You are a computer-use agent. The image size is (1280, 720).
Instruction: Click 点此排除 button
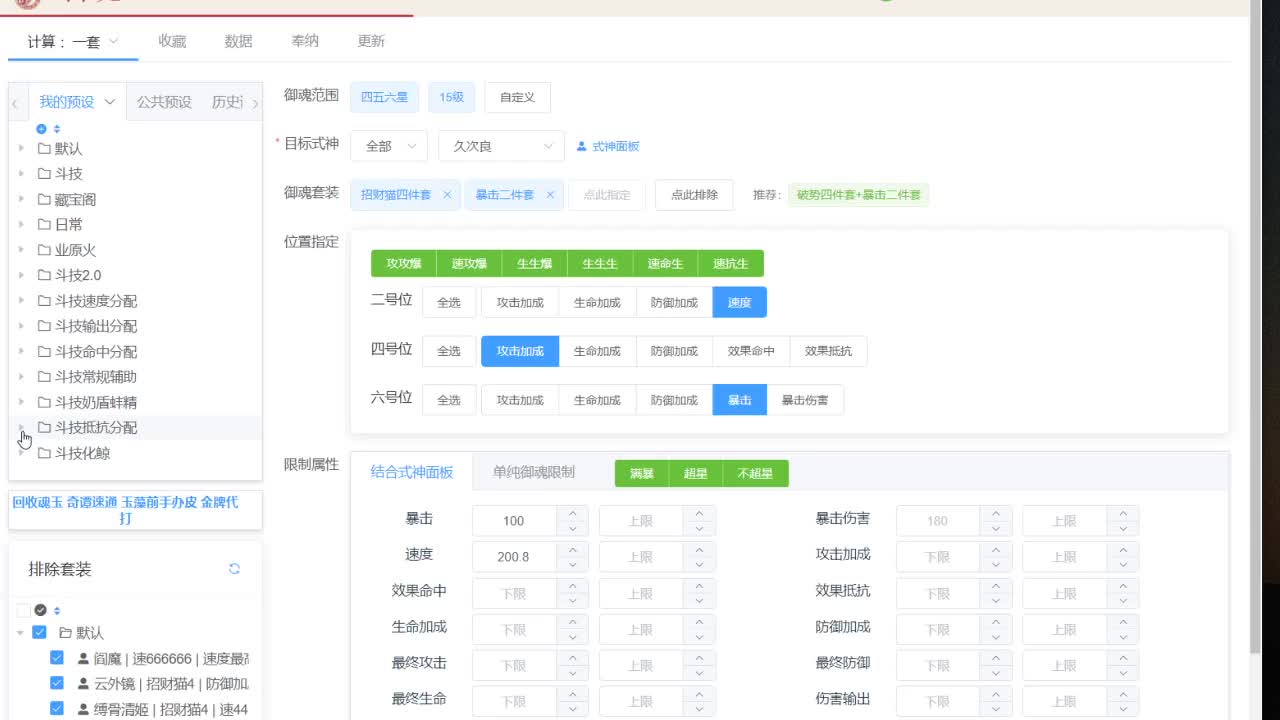694,195
